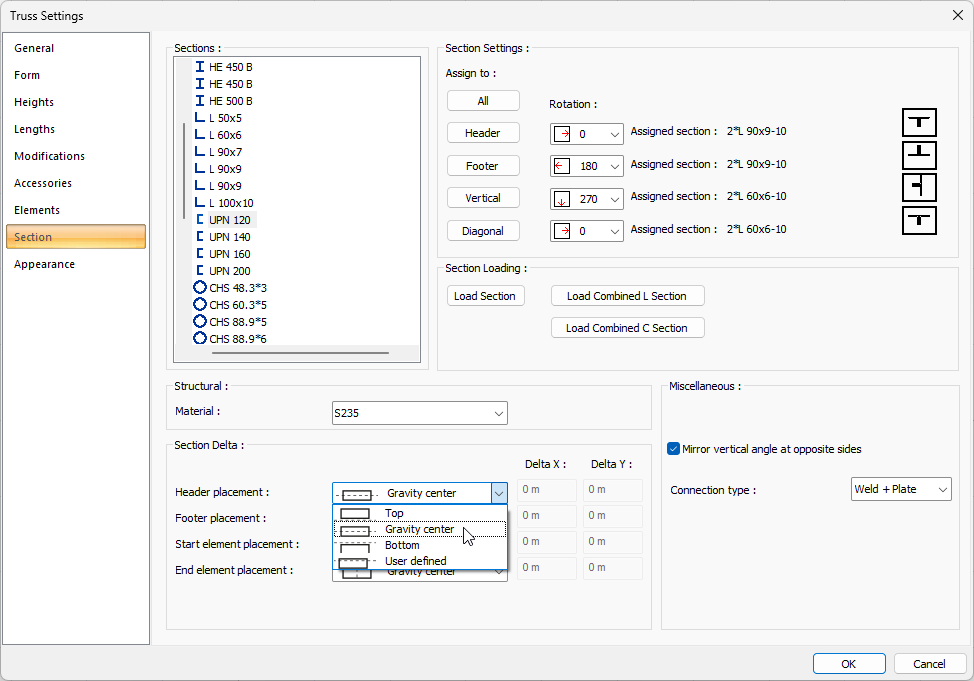Open Header rotation dropdown
Screen dimensions: 974x681
pos(586,134)
